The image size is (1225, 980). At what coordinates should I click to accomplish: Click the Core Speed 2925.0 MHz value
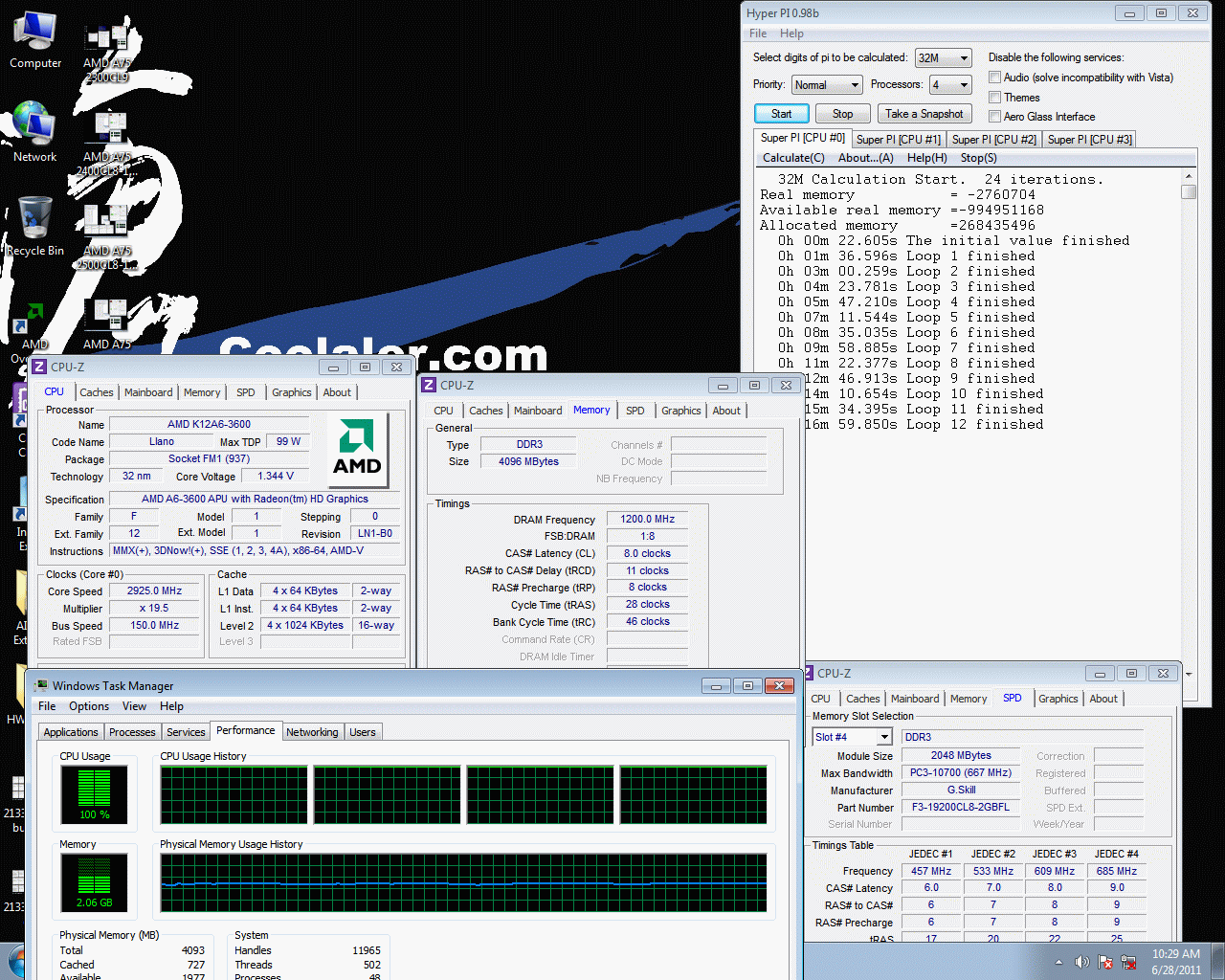click(155, 590)
